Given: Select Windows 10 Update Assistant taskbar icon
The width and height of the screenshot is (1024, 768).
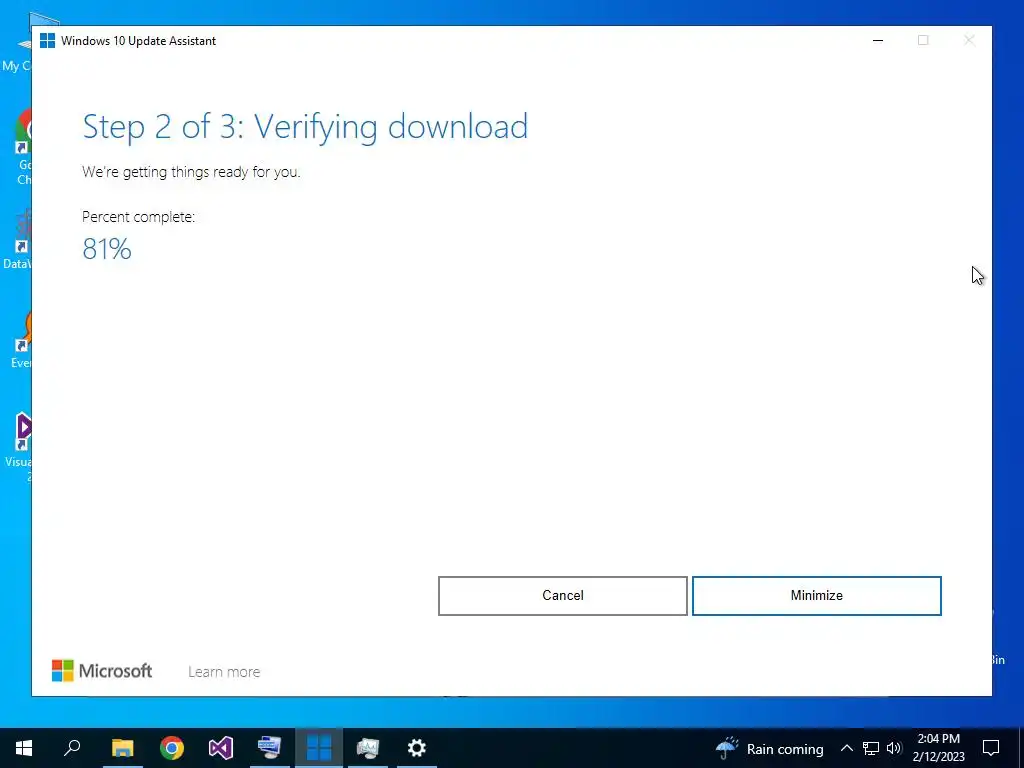Looking at the screenshot, I should pyautogui.click(x=319, y=748).
